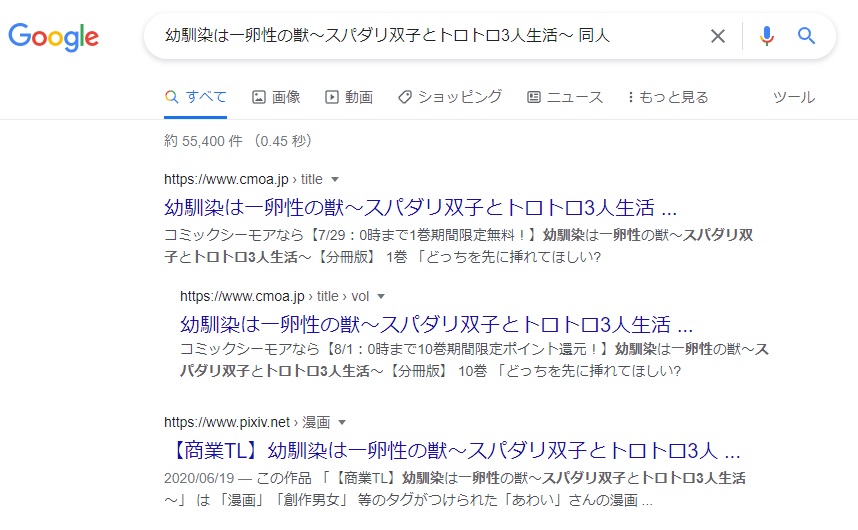Click the play icon beside 動画

[332, 97]
